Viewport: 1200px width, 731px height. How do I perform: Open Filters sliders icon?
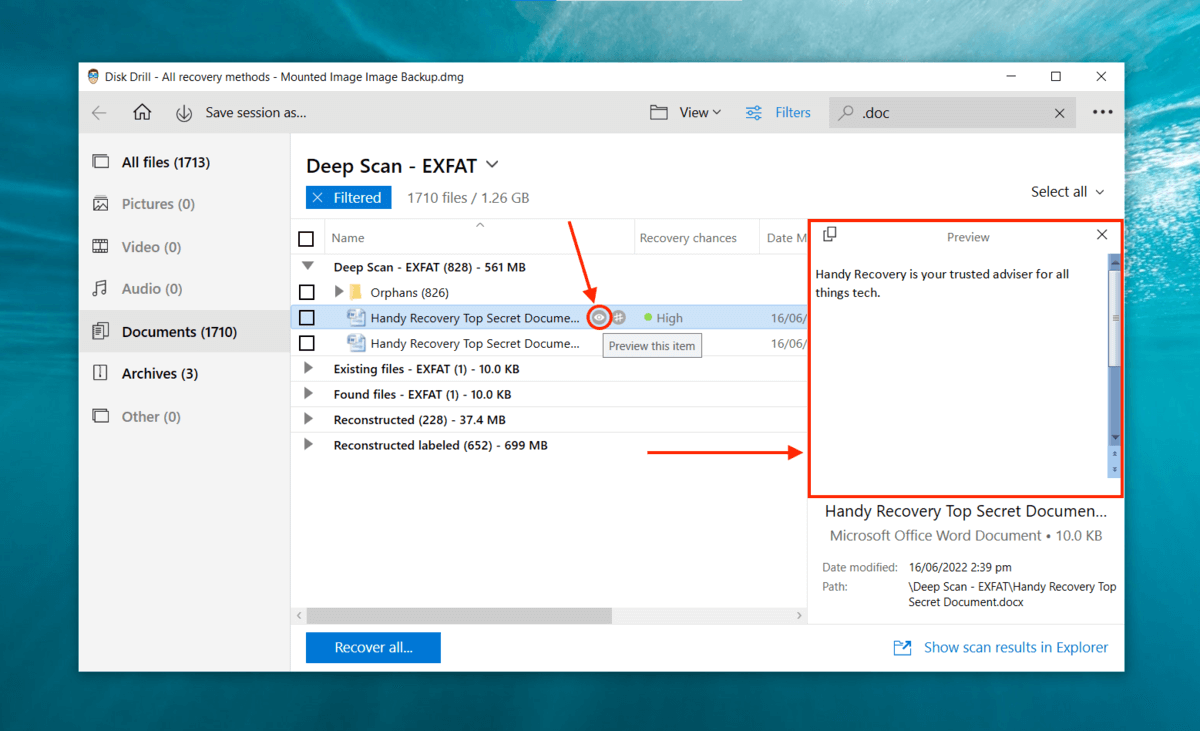(754, 113)
